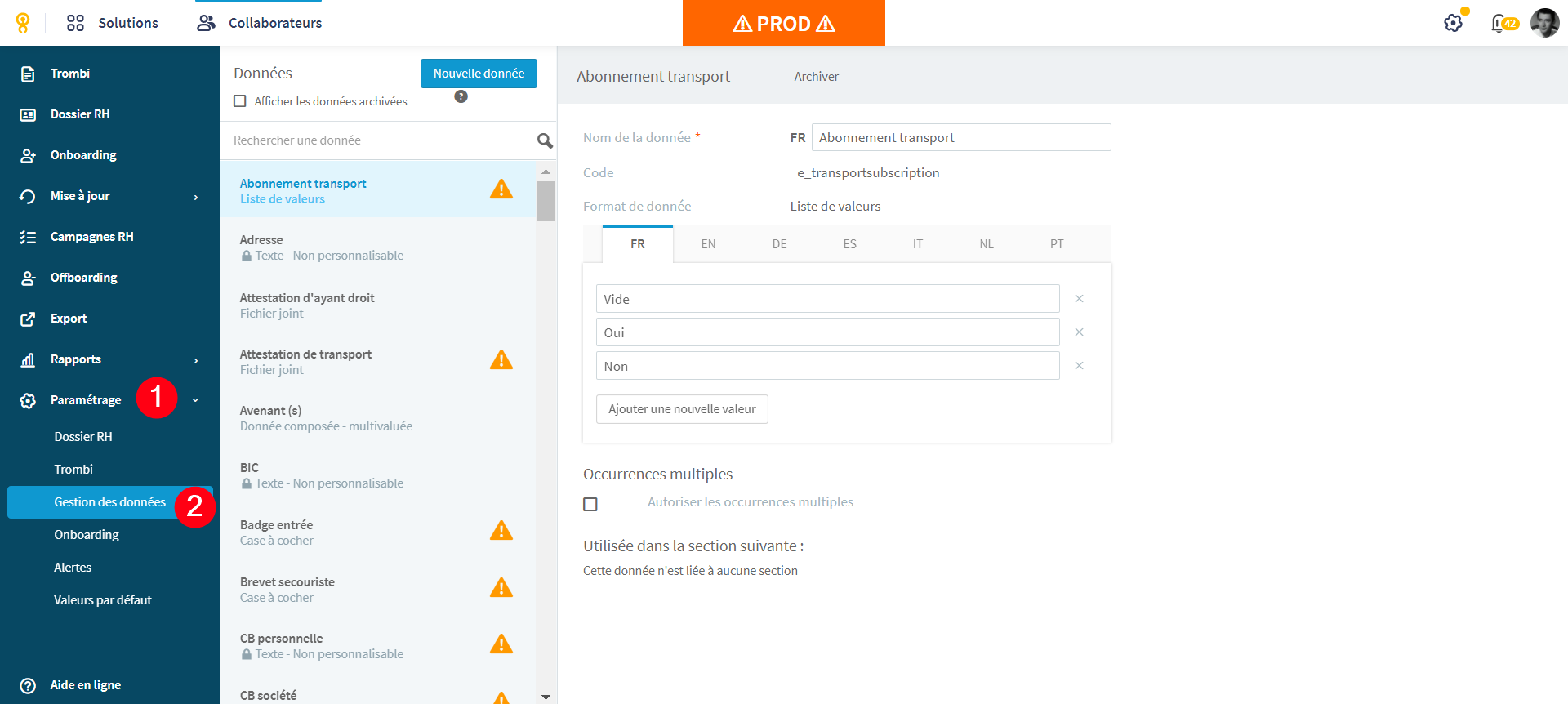Open Trombi under Paramétrage
Image resolution: width=1568 pixels, height=704 pixels.
(73, 470)
